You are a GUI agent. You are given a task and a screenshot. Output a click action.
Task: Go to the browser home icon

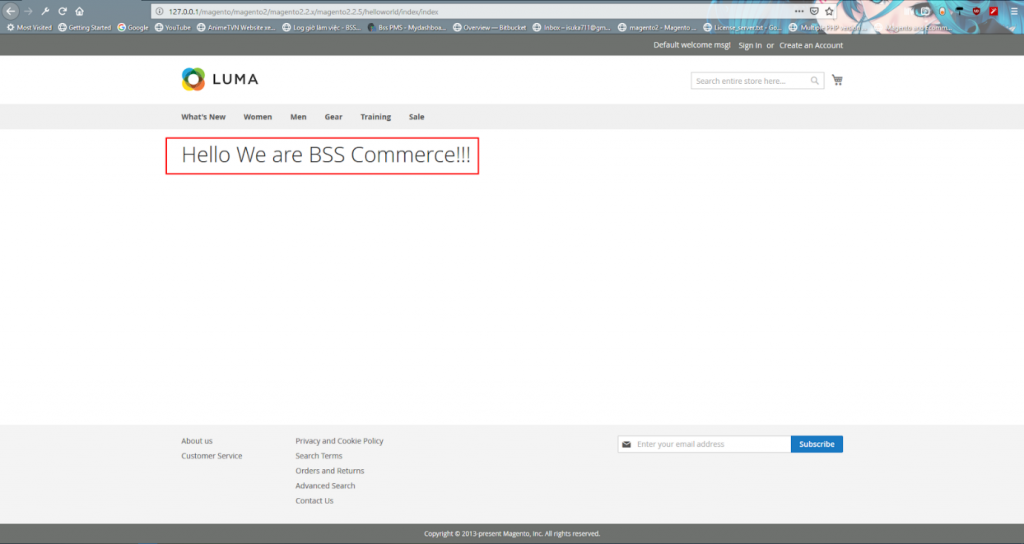point(79,11)
